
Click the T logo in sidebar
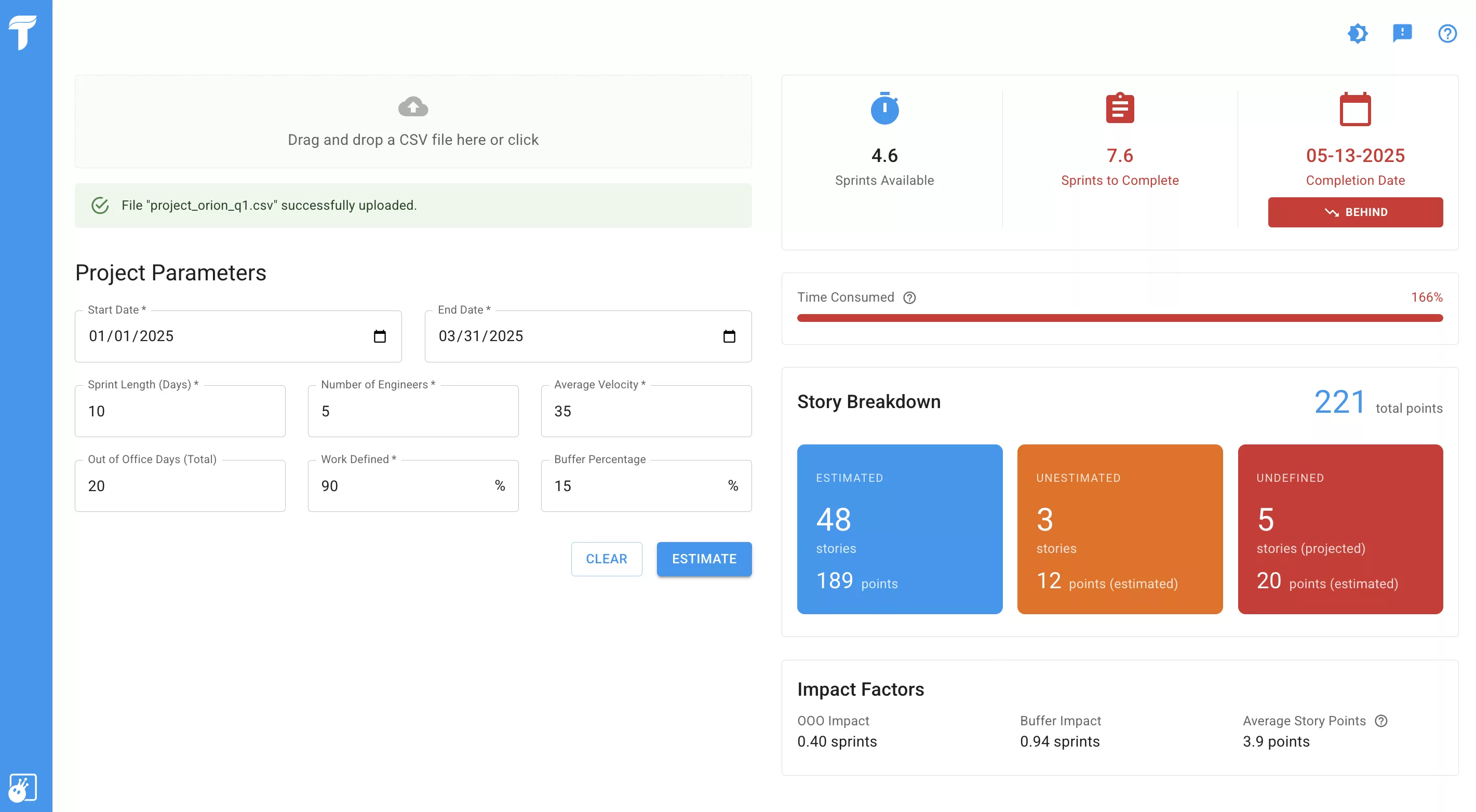(x=23, y=32)
